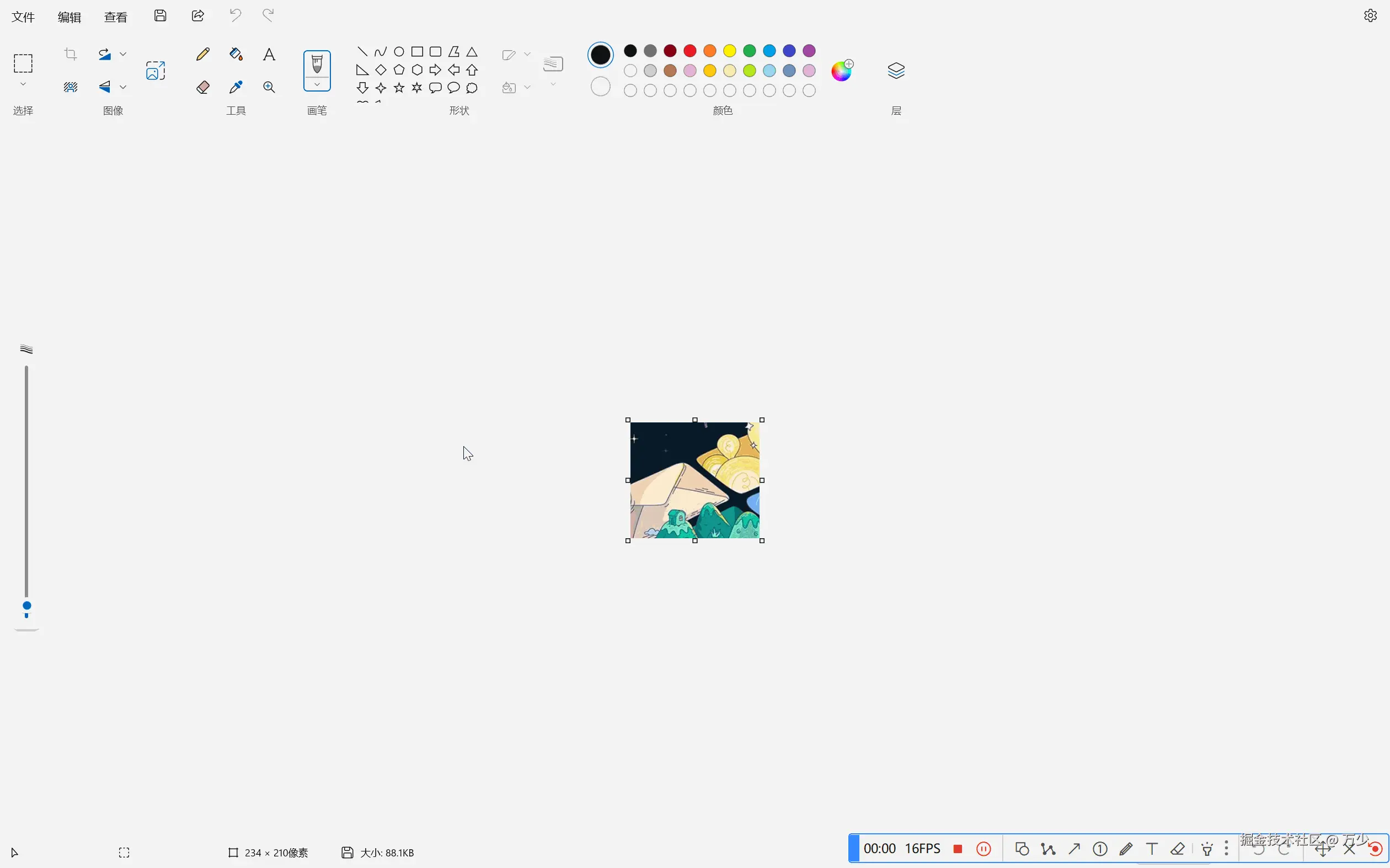Expand the Rotate options dropdown
This screenshot has width=1390, height=868.
[x=123, y=55]
